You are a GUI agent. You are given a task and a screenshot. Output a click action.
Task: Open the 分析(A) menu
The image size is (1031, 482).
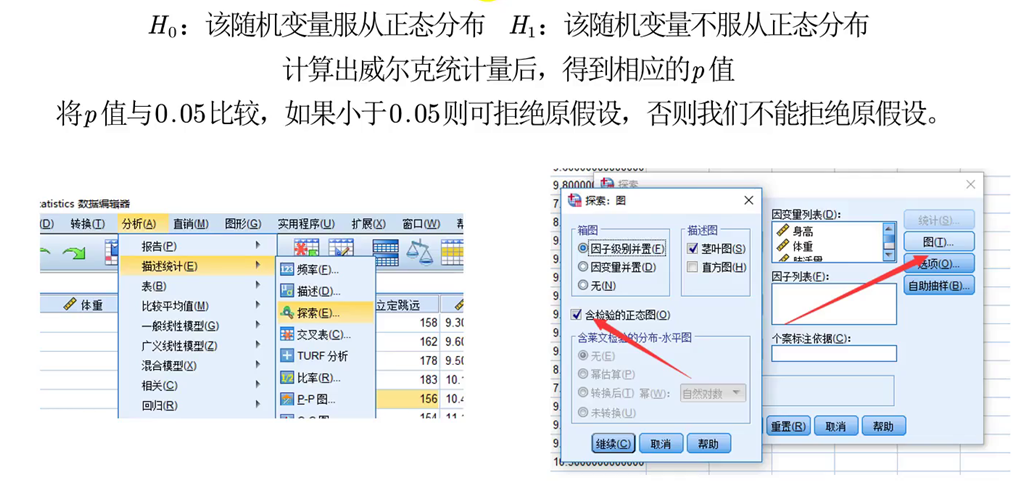pos(139,224)
